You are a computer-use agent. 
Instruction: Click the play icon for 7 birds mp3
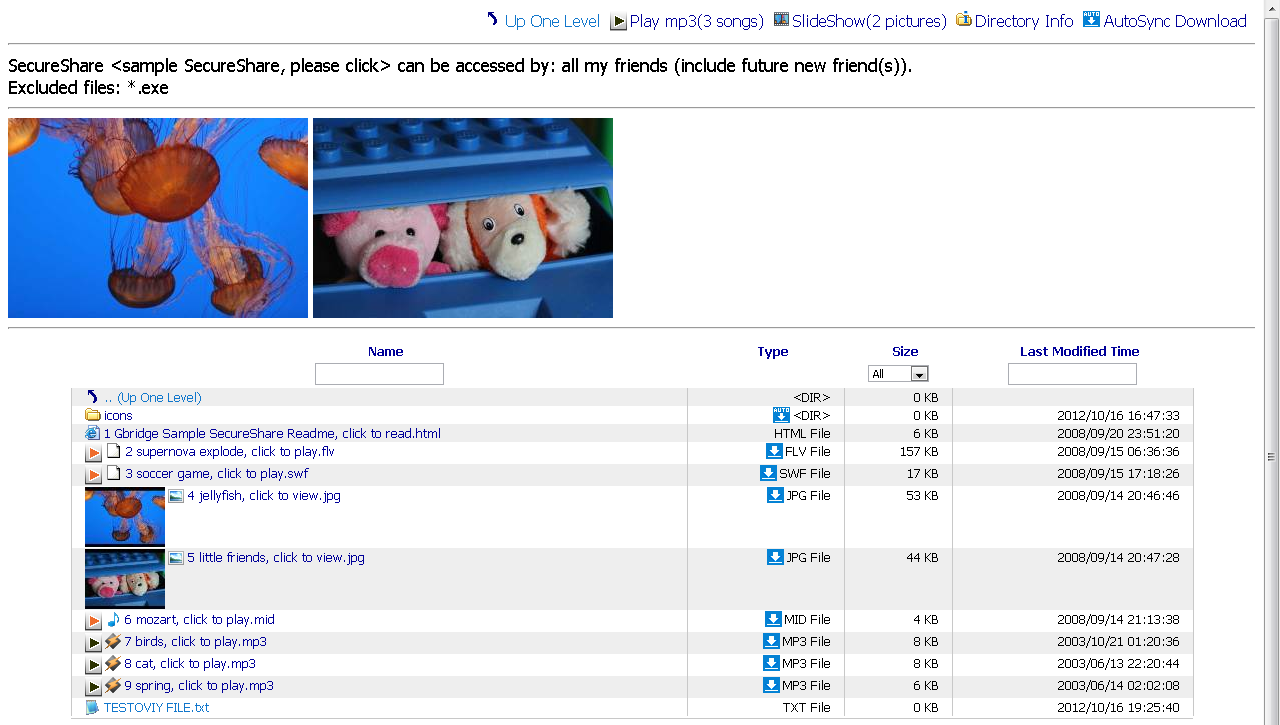point(93,644)
